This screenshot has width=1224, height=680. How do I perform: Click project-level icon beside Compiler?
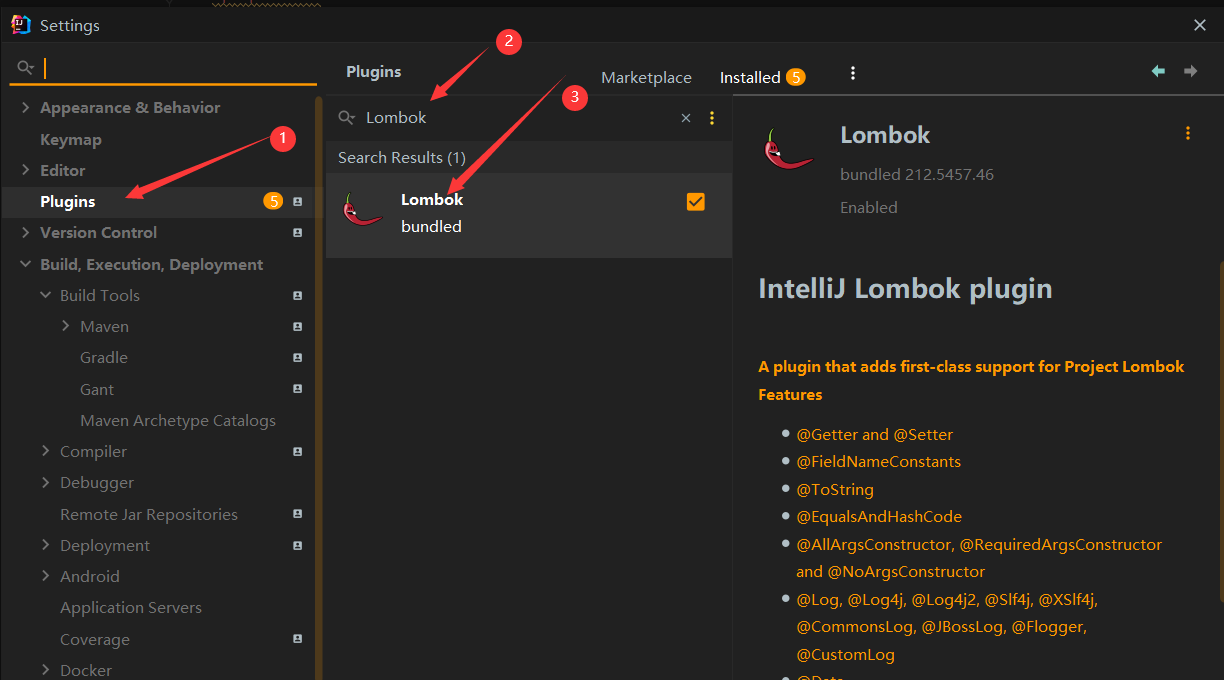(297, 452)
